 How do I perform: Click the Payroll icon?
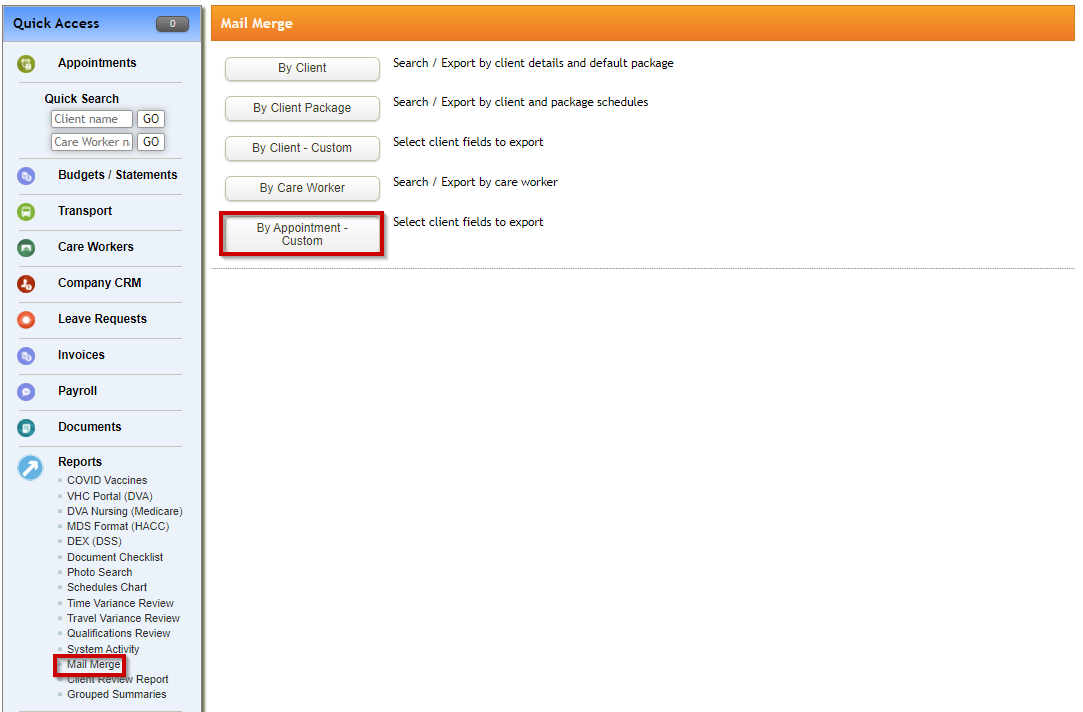click(26, 392)
